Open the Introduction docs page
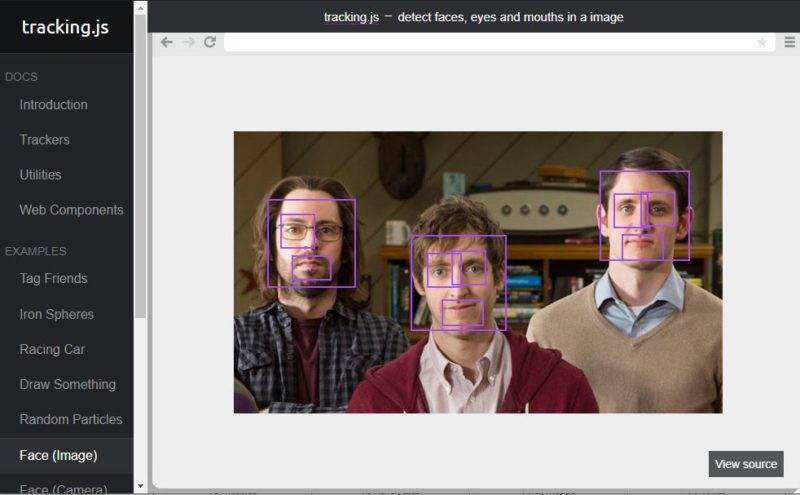Viewport: 800px width, 495px height. pos(53,105)
